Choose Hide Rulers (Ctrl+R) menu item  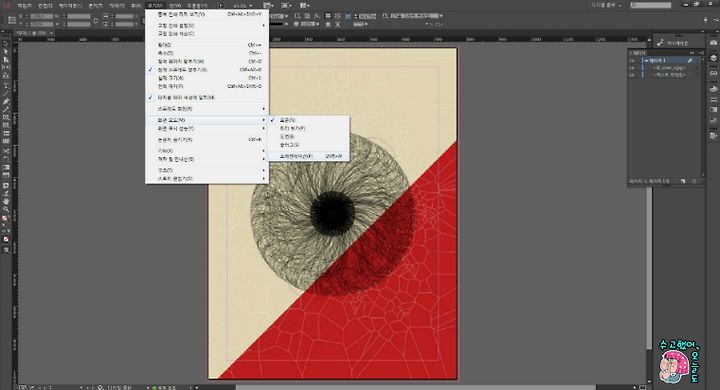(x=207, y=140)
